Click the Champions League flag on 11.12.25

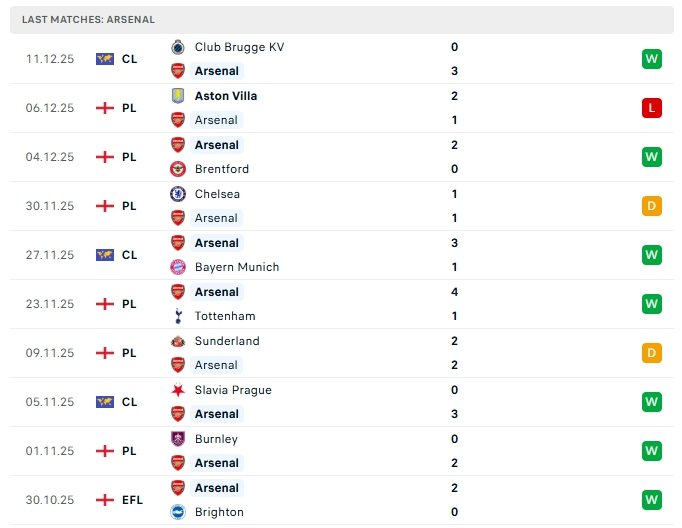(105, 59)
